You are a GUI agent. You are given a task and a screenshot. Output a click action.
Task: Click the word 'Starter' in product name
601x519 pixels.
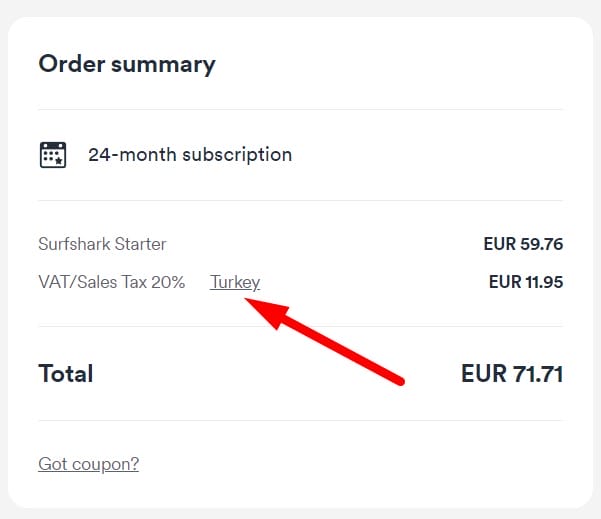pos(139,243)
